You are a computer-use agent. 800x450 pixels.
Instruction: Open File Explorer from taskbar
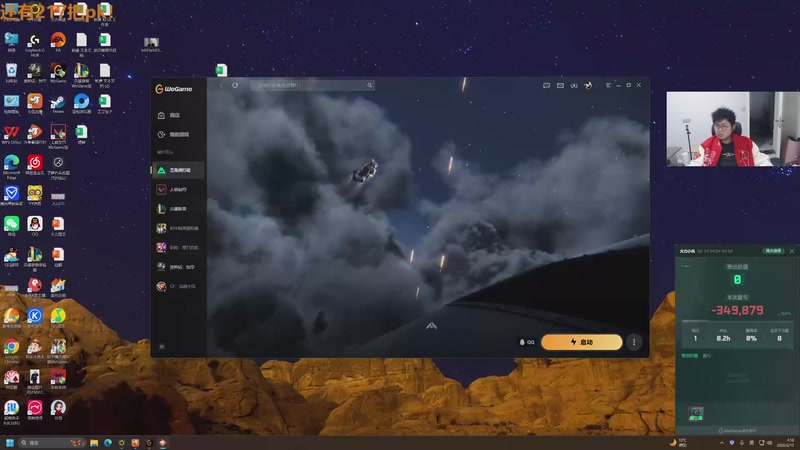click(x=94, y=443)
